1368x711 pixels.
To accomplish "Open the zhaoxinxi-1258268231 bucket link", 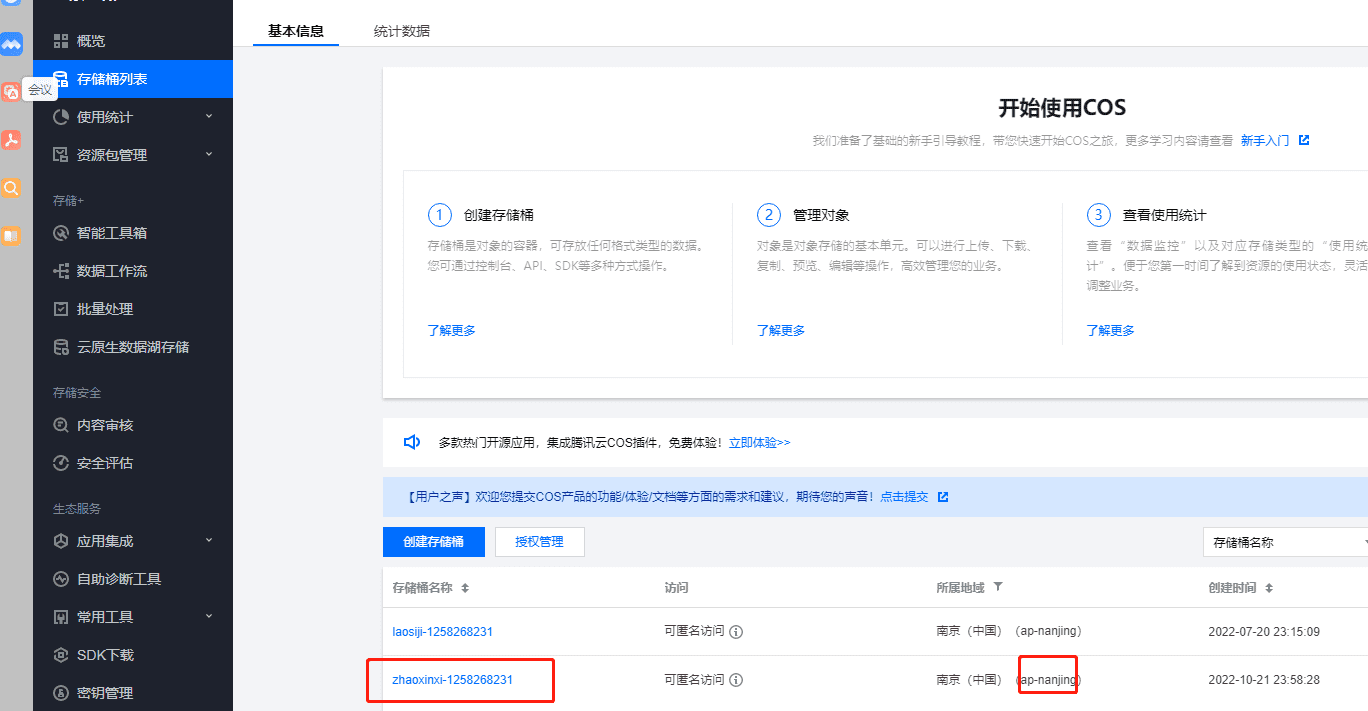I will tap(452, 680).
